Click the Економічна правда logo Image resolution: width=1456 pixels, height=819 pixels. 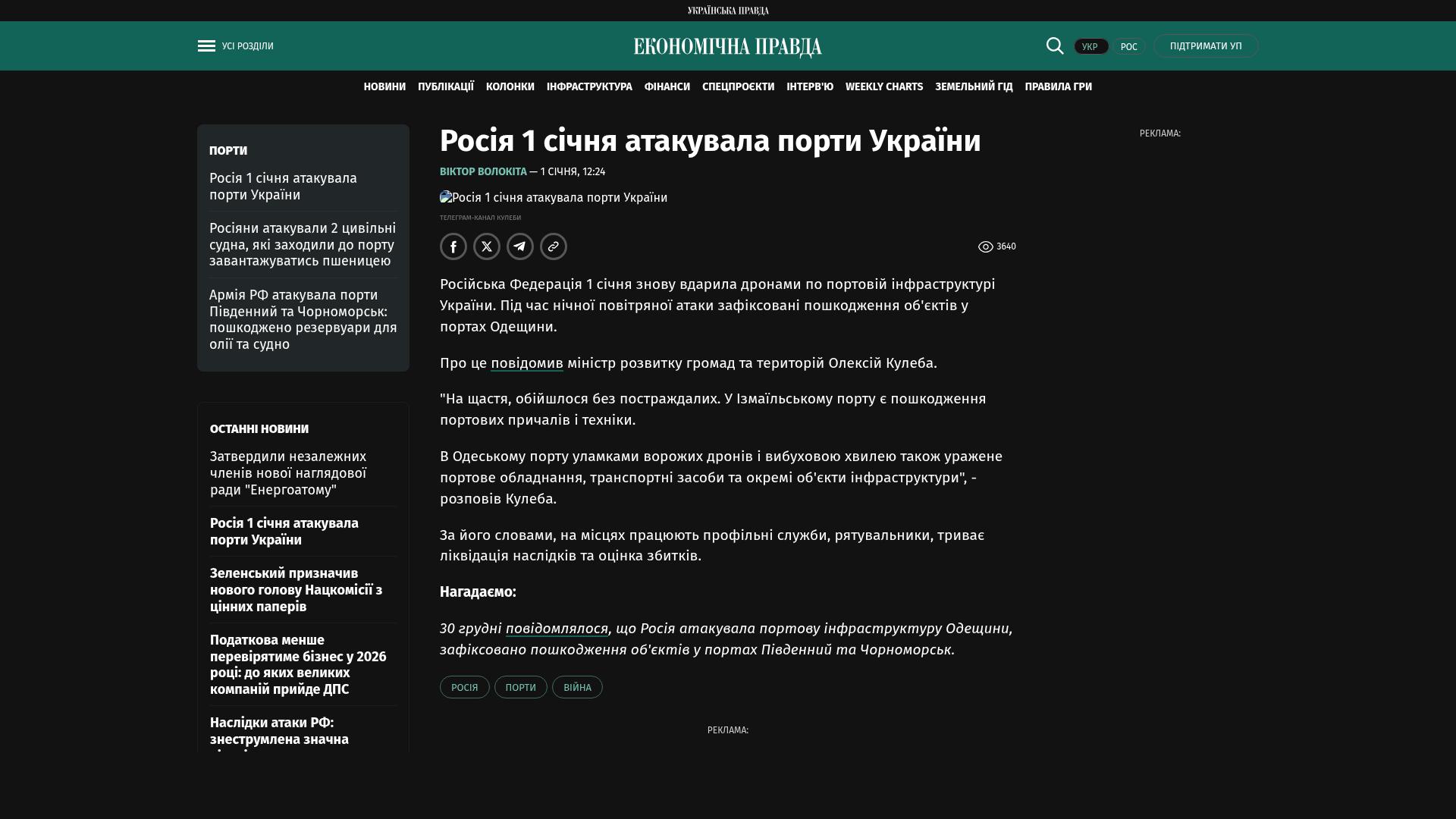[x=727, y=47]
